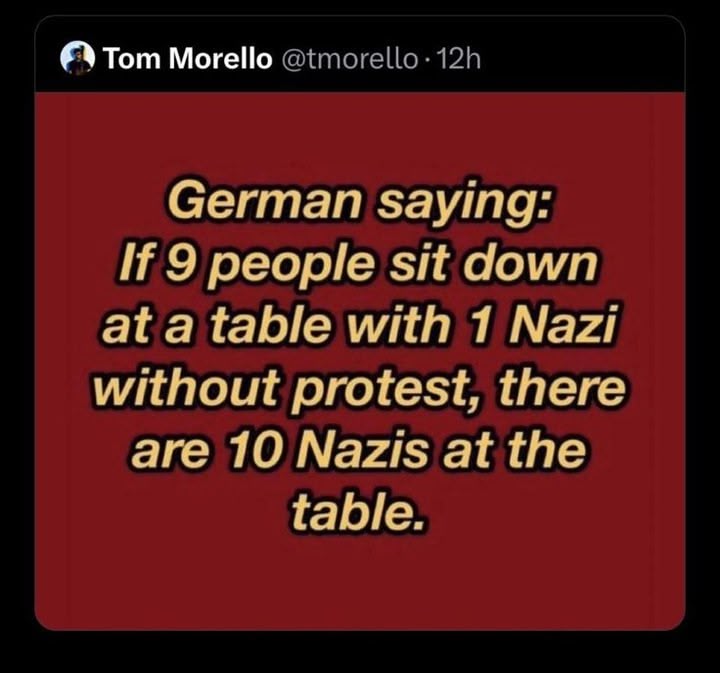720x673 pixels.
Task: Open the Tom Morello display name link
Action: tap(187, 60)
